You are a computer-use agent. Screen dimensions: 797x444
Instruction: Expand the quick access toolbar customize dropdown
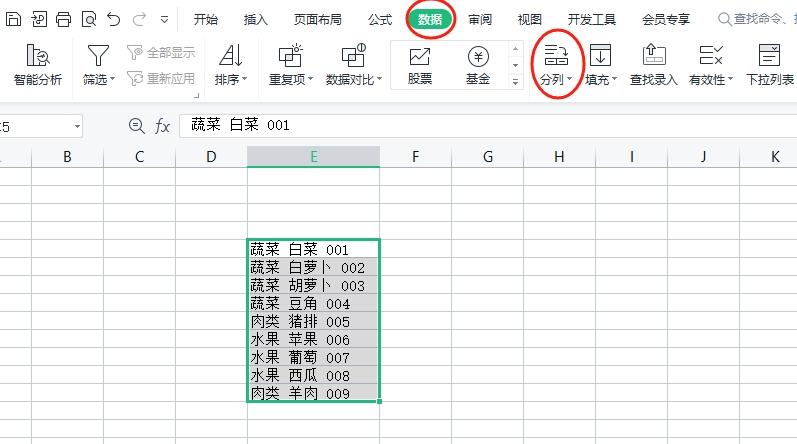click(164, 20)
